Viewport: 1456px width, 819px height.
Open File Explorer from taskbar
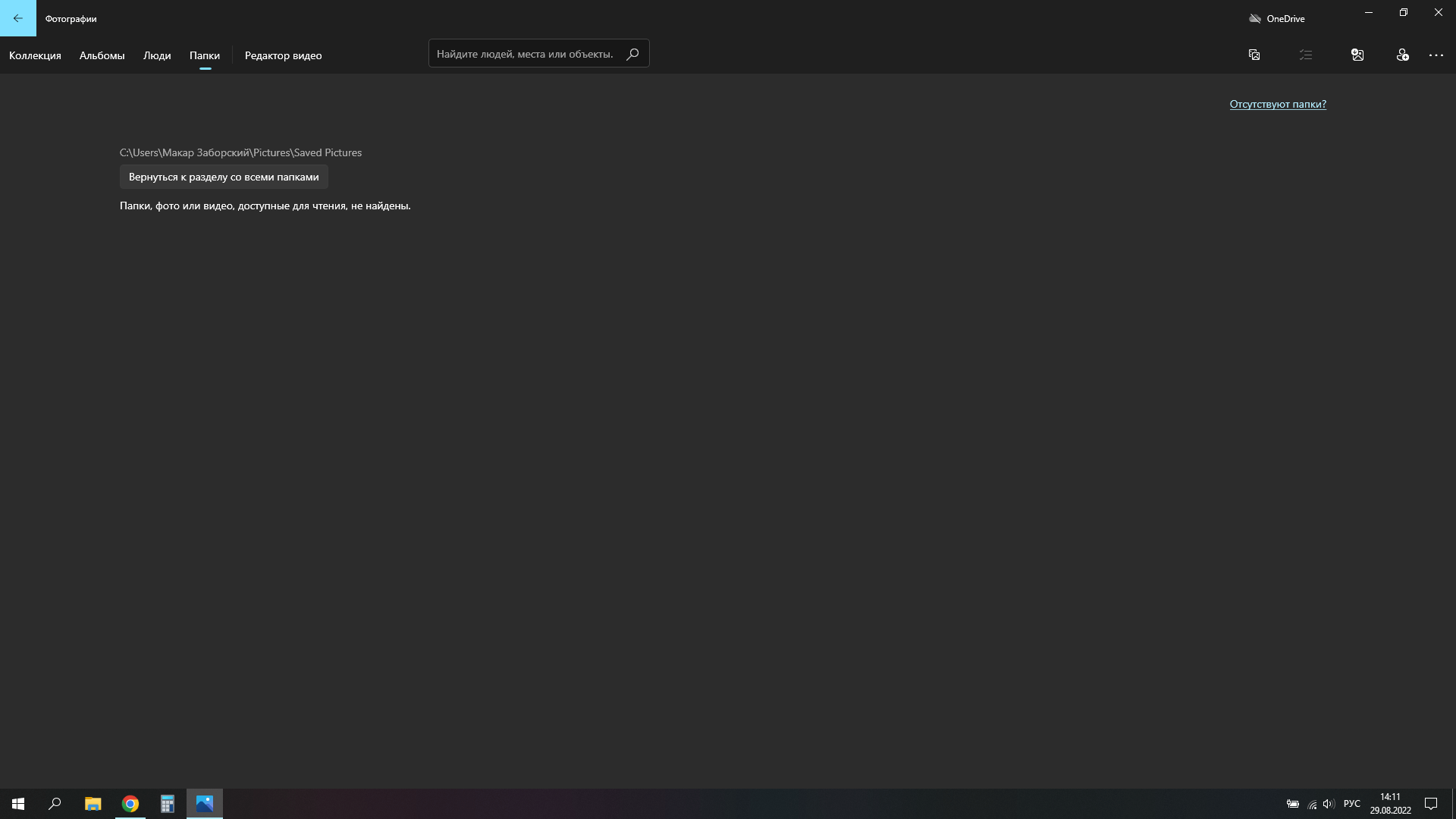[x=93, y=804]
